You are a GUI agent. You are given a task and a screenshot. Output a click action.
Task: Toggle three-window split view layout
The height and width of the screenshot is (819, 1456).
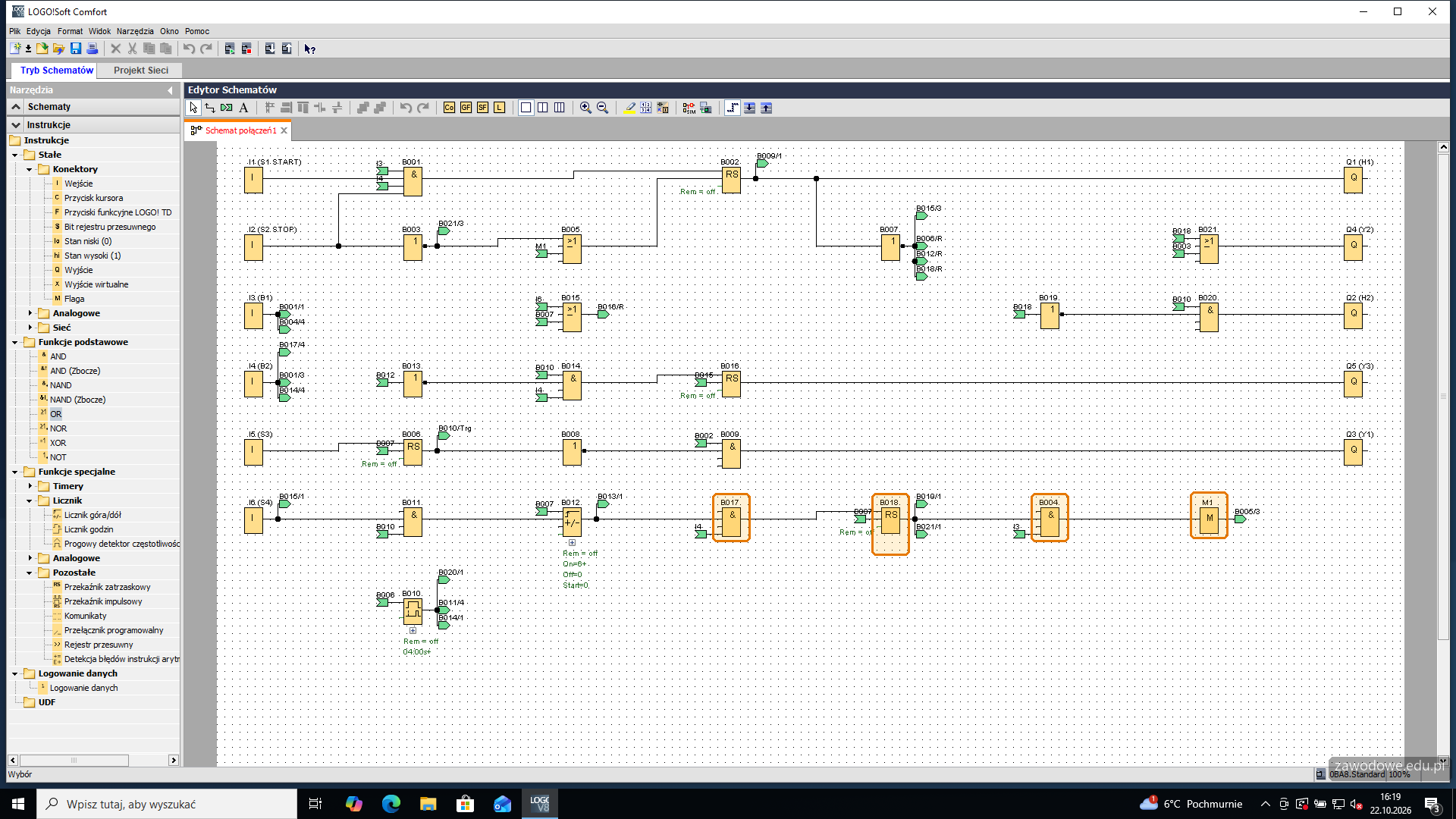(x=559, y=108)
